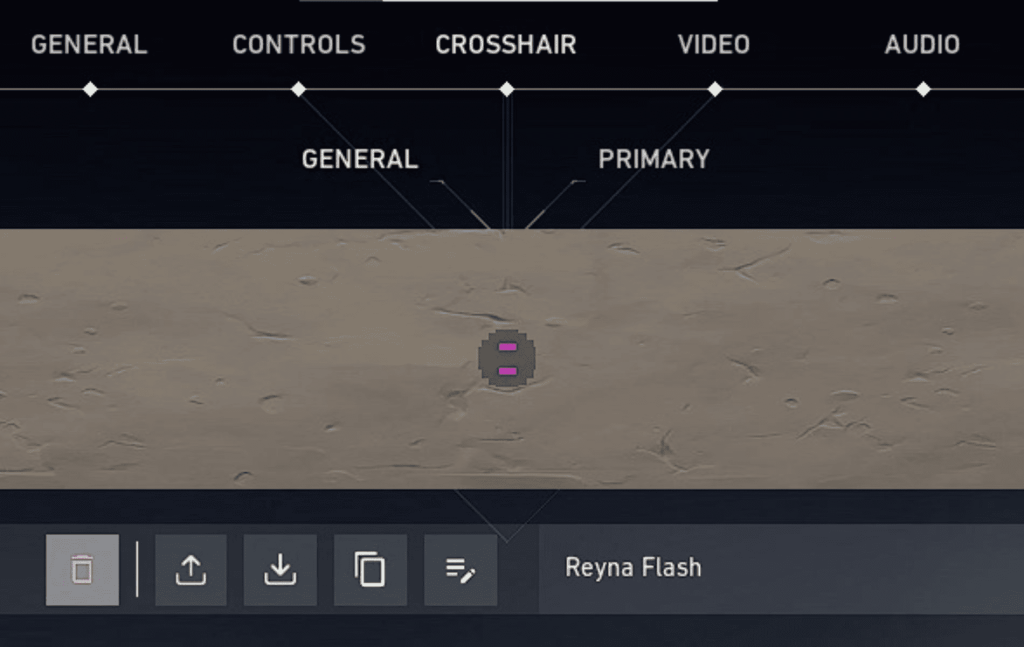Switch to the CONTROLS tab
The image size is (1024, 647).
[x=299, y=45]
